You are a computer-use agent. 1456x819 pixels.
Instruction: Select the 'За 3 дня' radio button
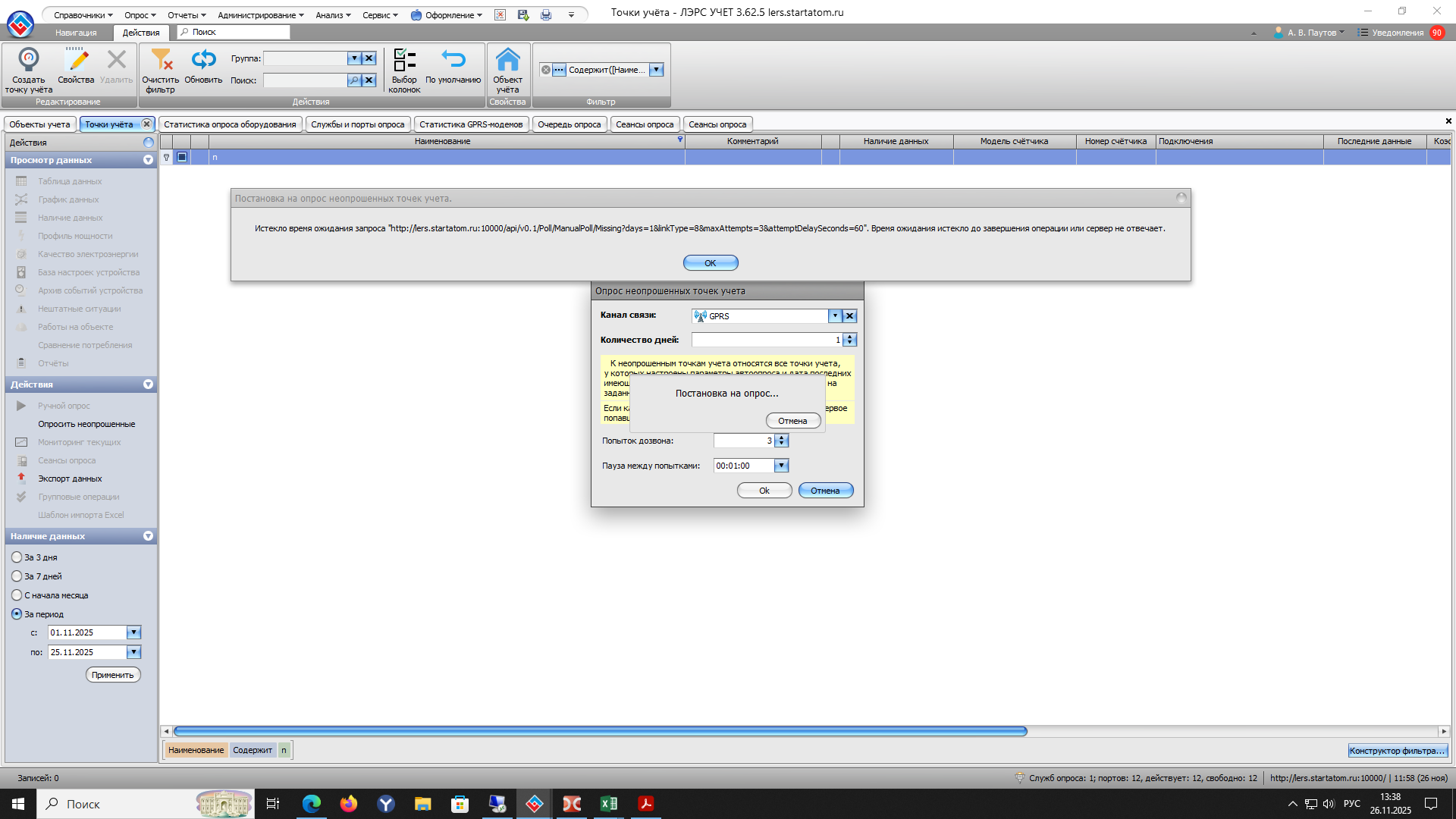(17, 557)
